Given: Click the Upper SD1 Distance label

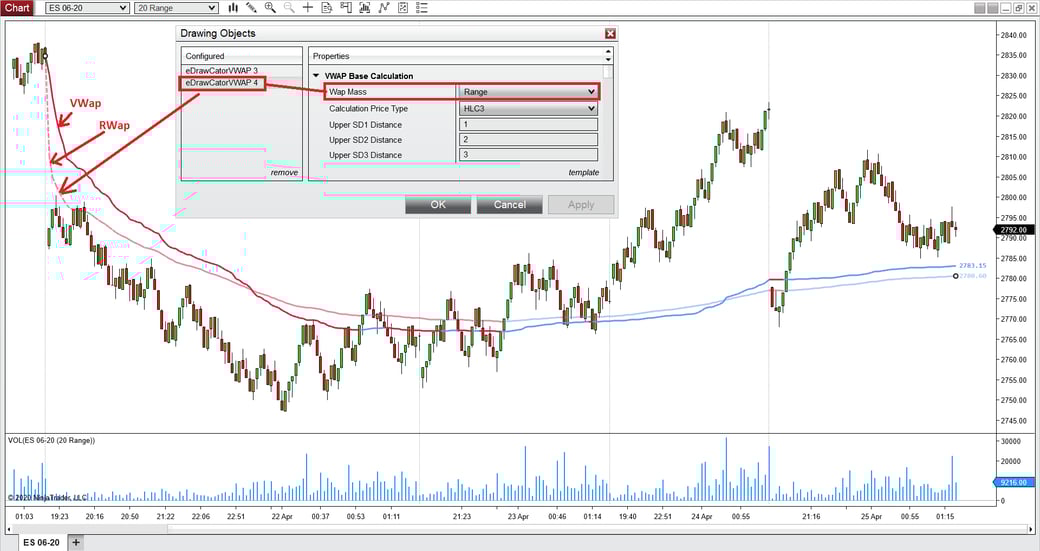Looking at the screenshot, I should pos(365,125).
